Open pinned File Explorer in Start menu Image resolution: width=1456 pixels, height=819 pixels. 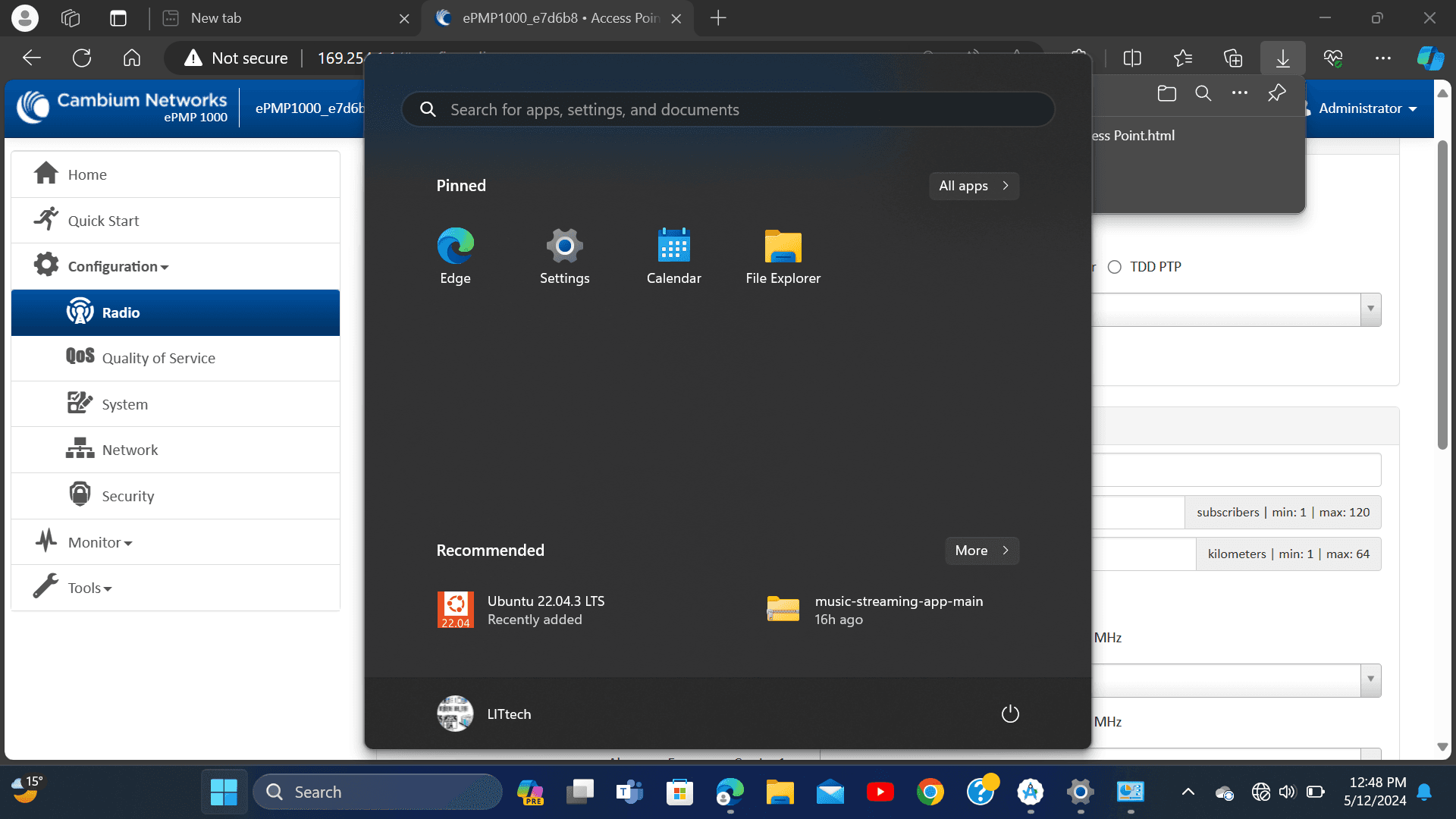[x=783, y=256]
